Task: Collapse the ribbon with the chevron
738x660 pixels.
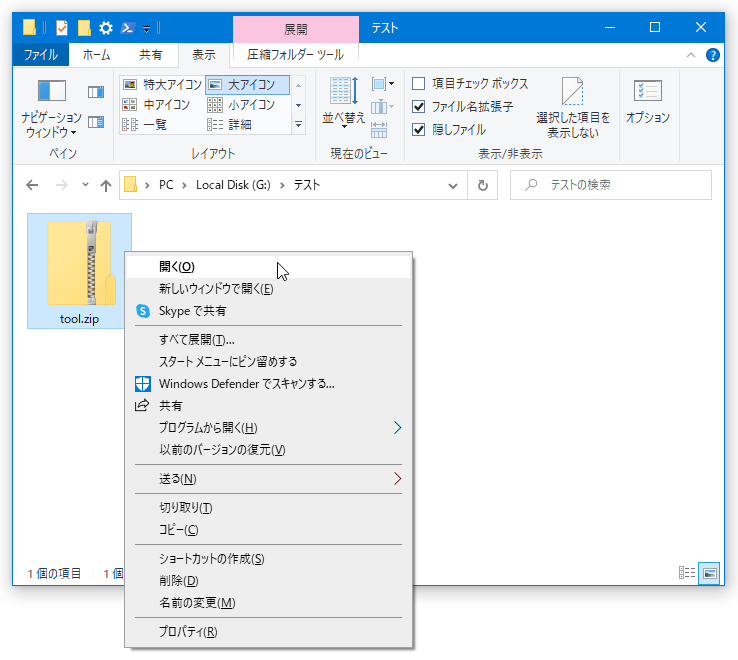Action: coord(690,55)
